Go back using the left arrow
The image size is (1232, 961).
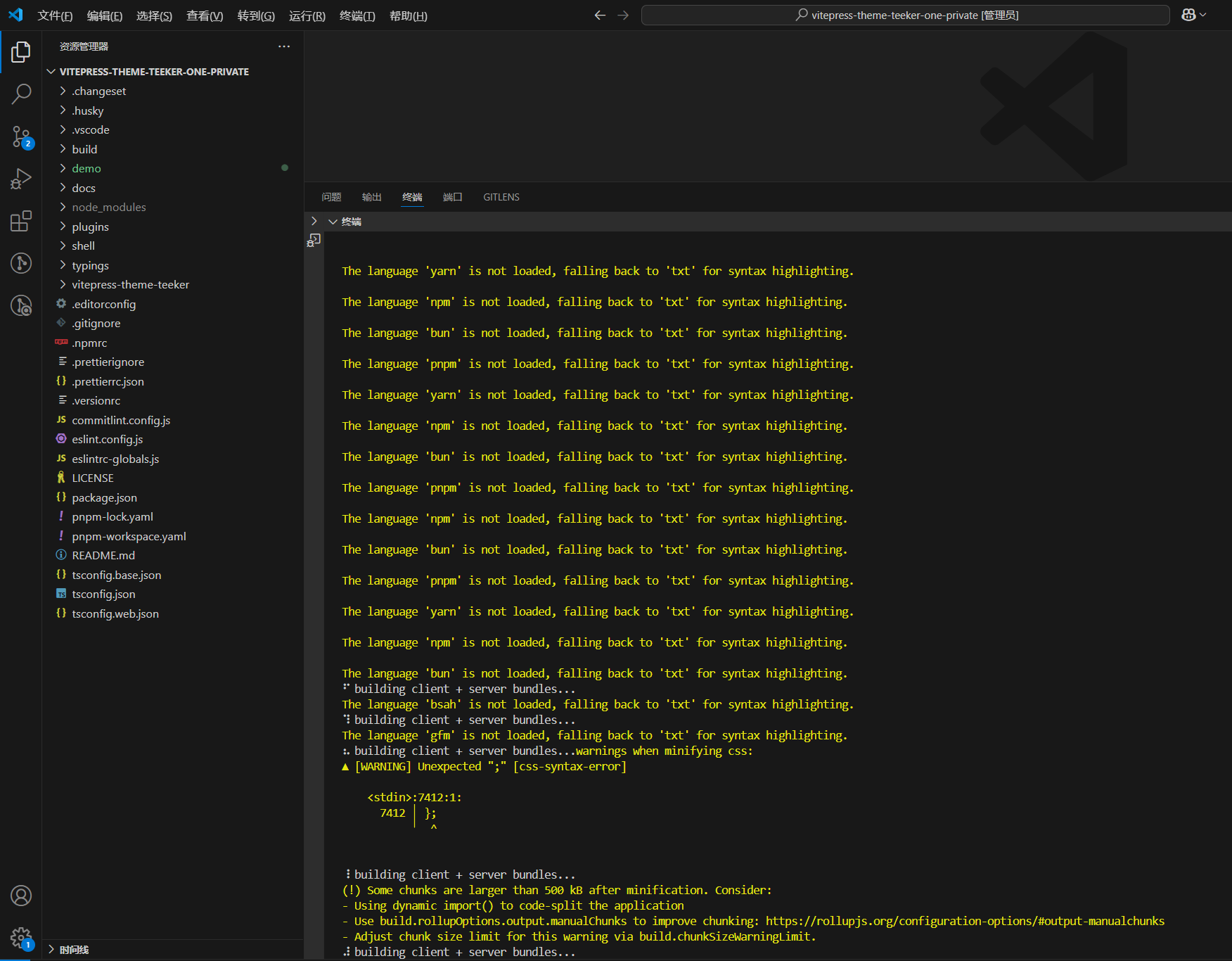coord(600,15)
